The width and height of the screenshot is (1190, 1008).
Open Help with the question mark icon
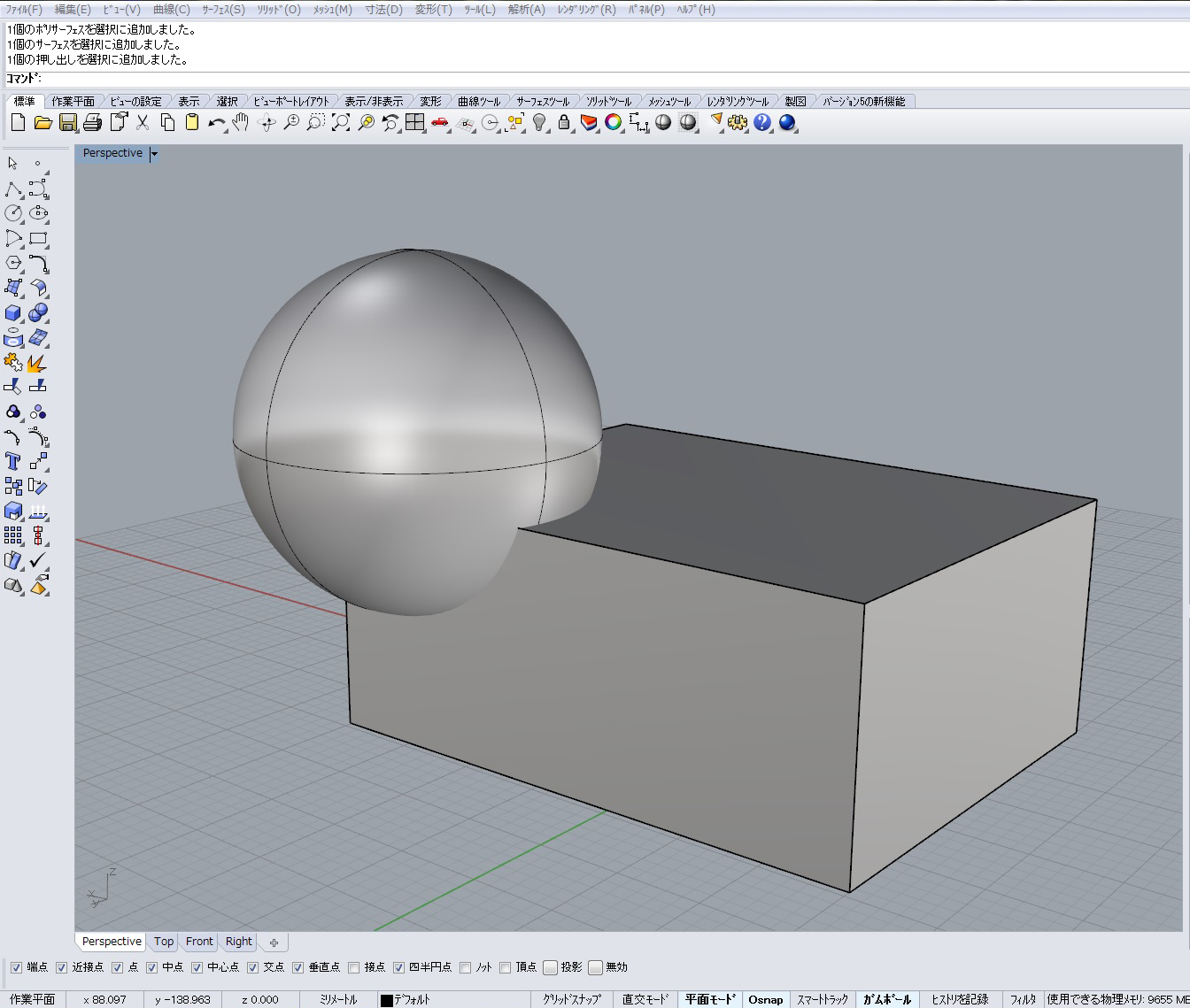point(762,123)
